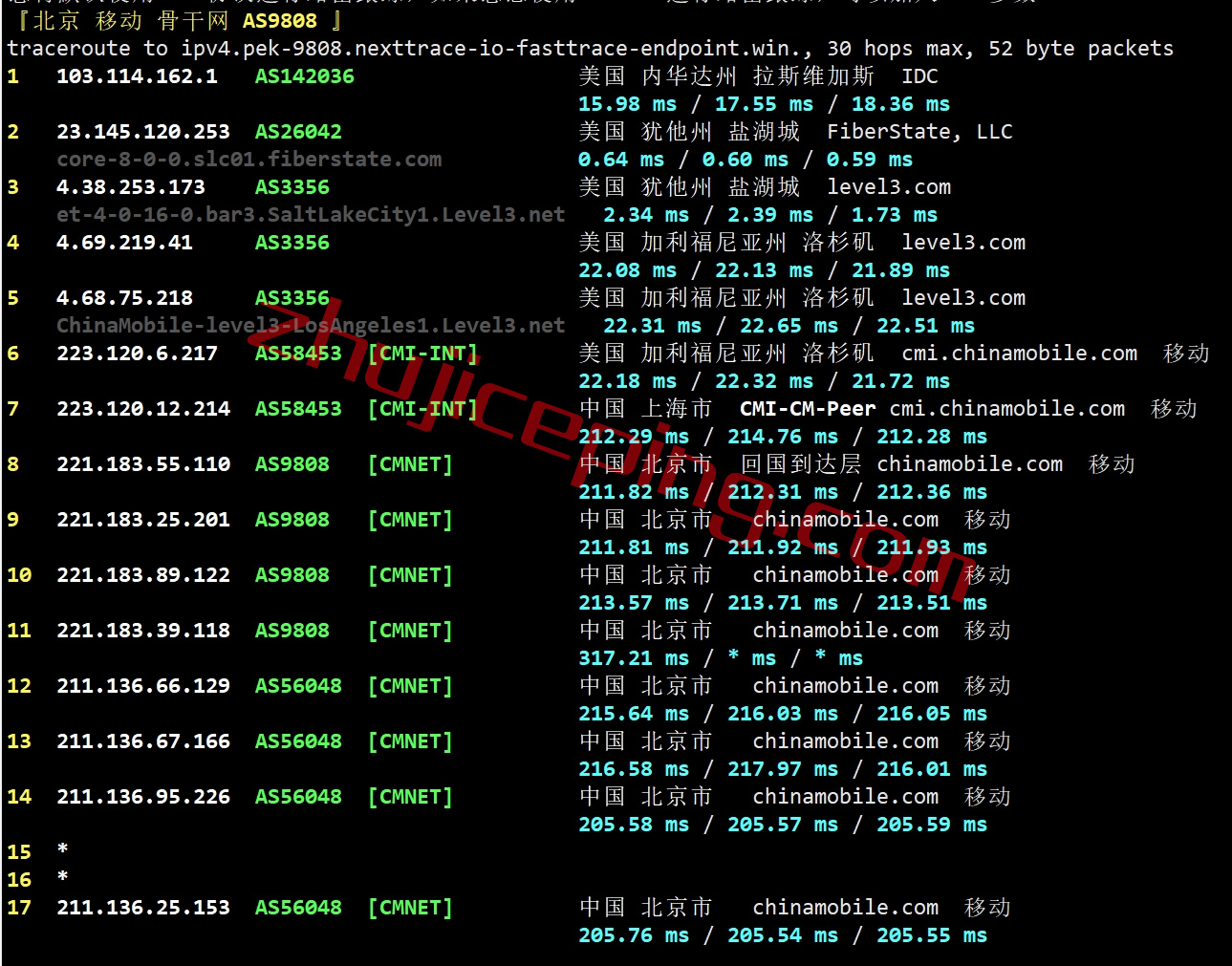Click the FiberState, LLC label
The height and width of the screenshot is (966, 1232).
(x=919, y=132)
